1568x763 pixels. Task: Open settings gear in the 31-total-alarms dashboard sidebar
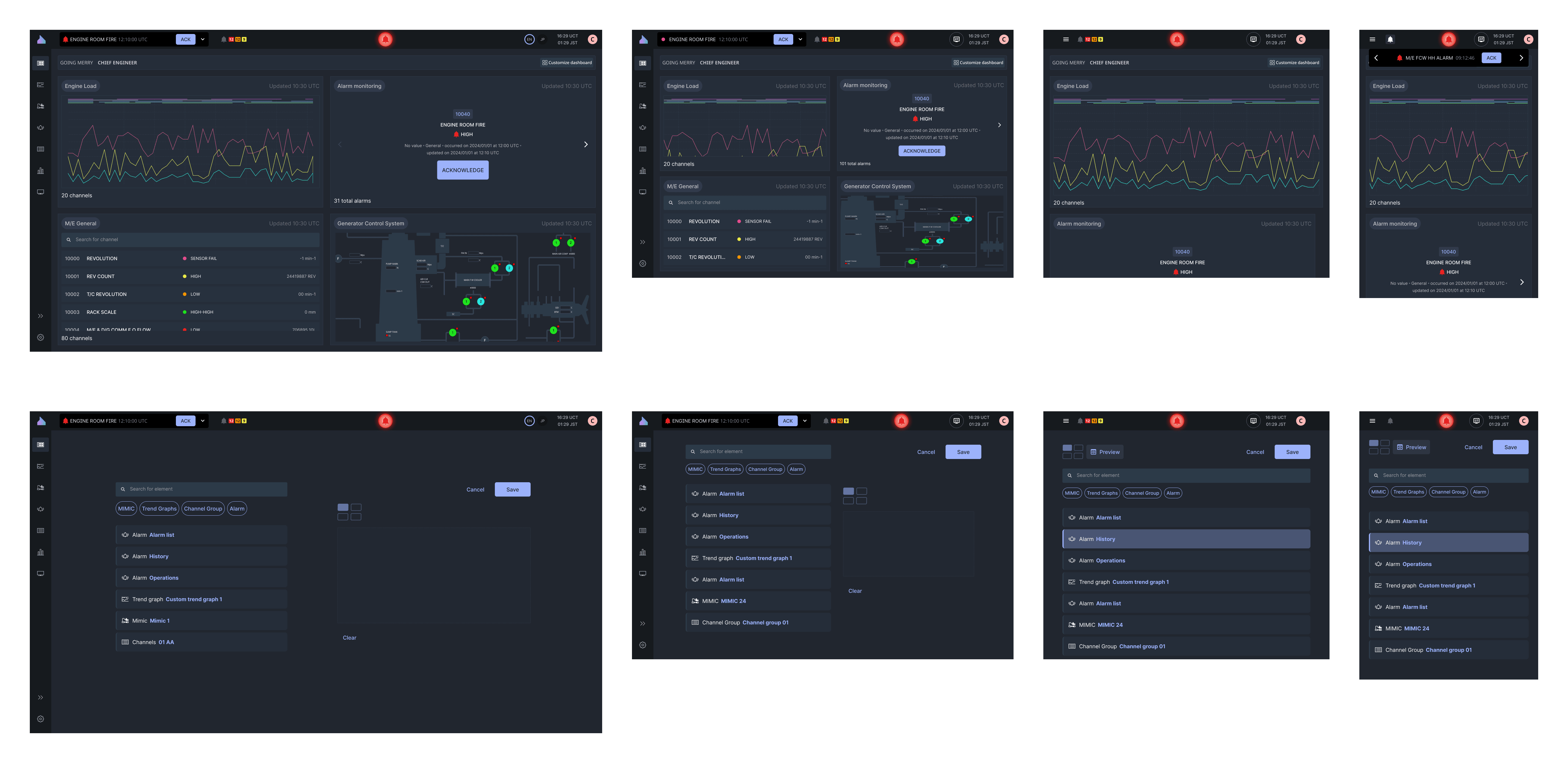point(40,337)
